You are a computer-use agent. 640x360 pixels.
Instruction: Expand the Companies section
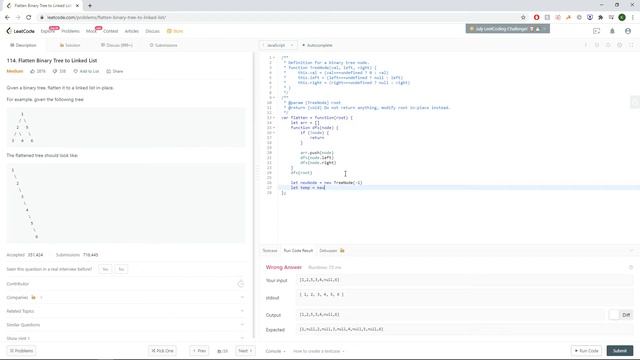tap(126, 298)
